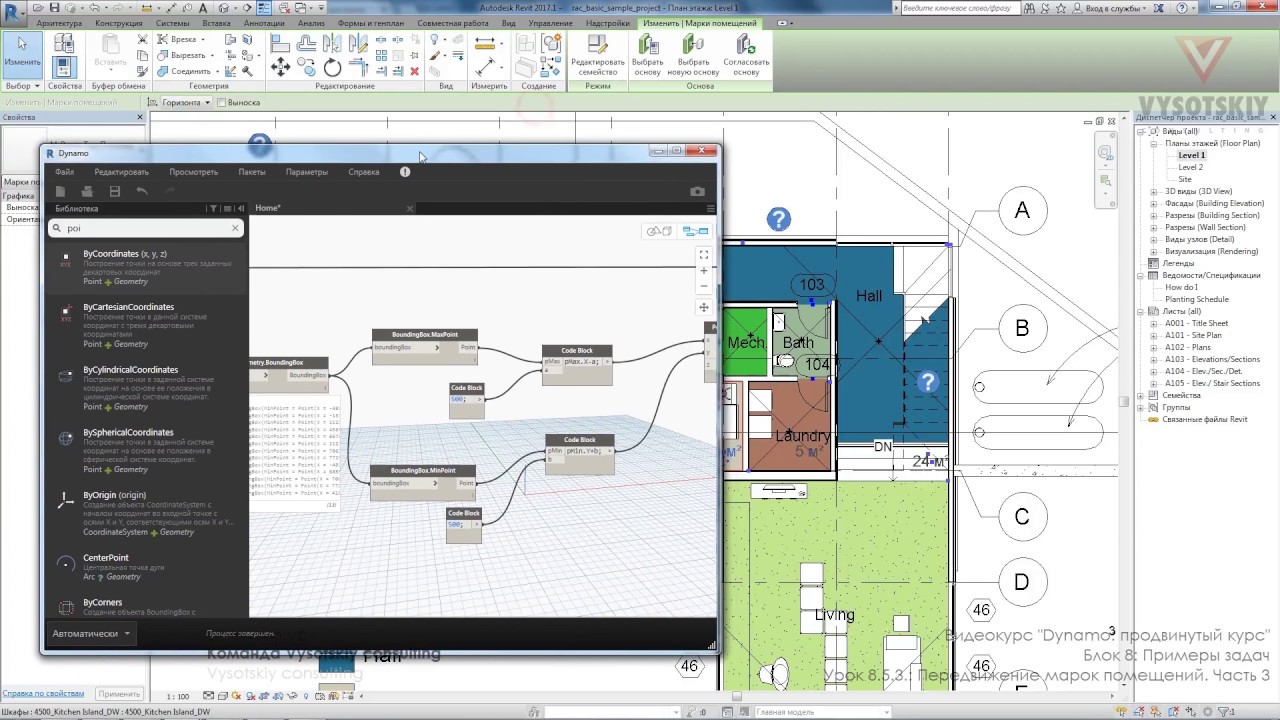Click the New file icon in Dynamo toolbar

[61, 191]
